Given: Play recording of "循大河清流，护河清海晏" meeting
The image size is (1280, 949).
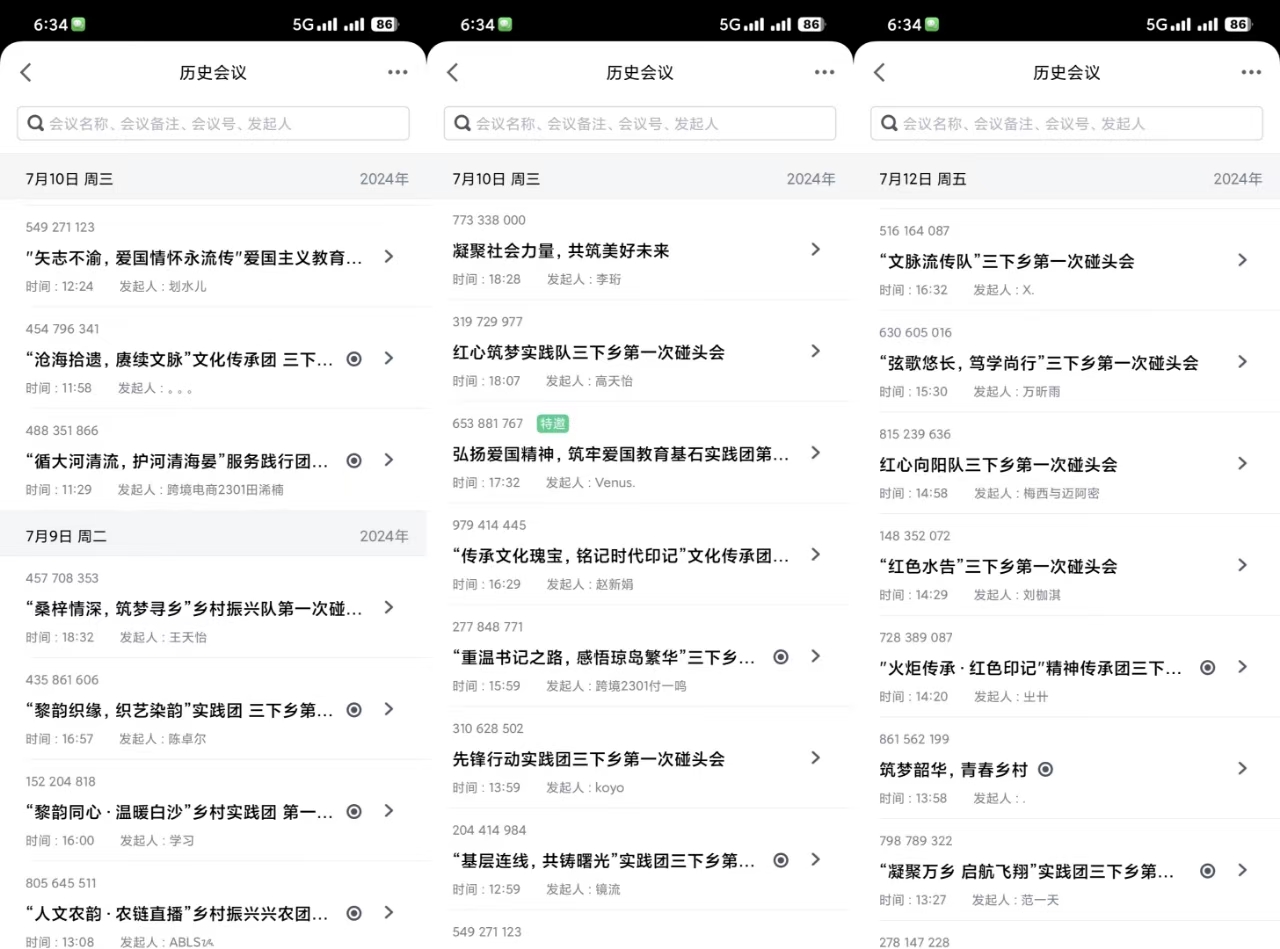Looking at the screenshot, I should coord(354,460).
